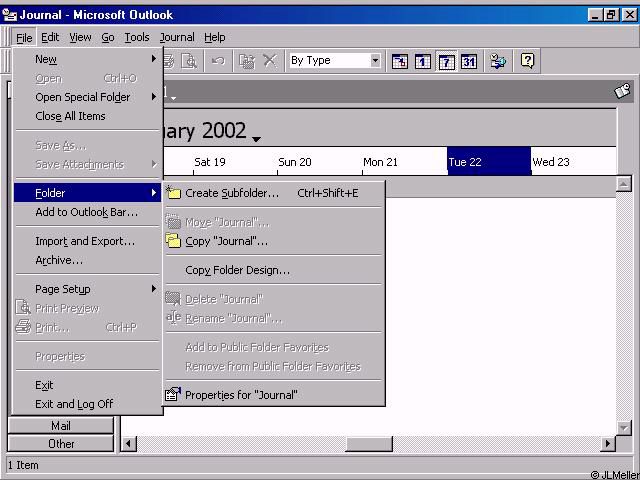Click the Print Preview toolbar icon
The width and height of the screenshot is (640, 480).
(189, 61)
